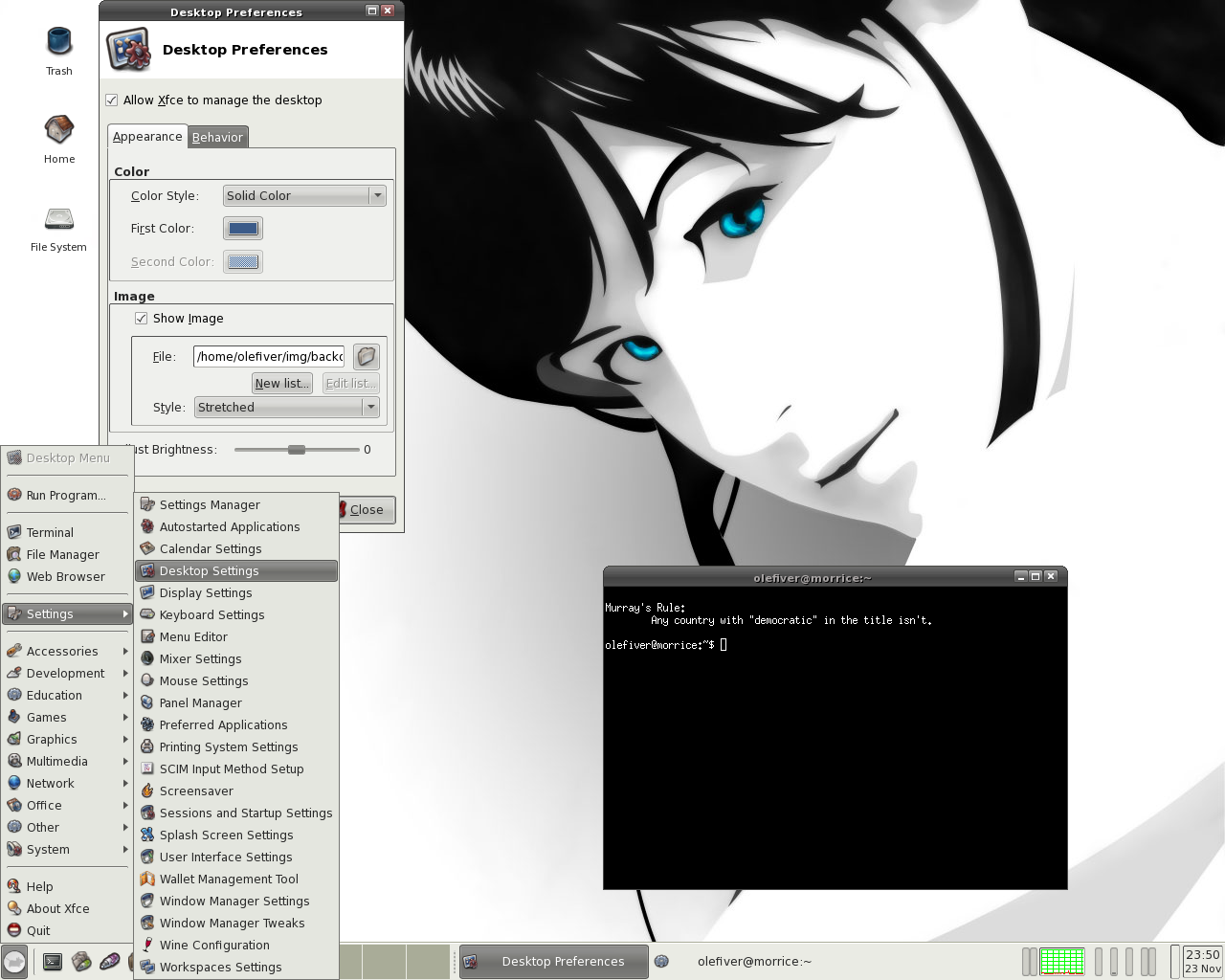Click the Menu Editor icon
This screenshot has height=980, width=1225.
147,636
